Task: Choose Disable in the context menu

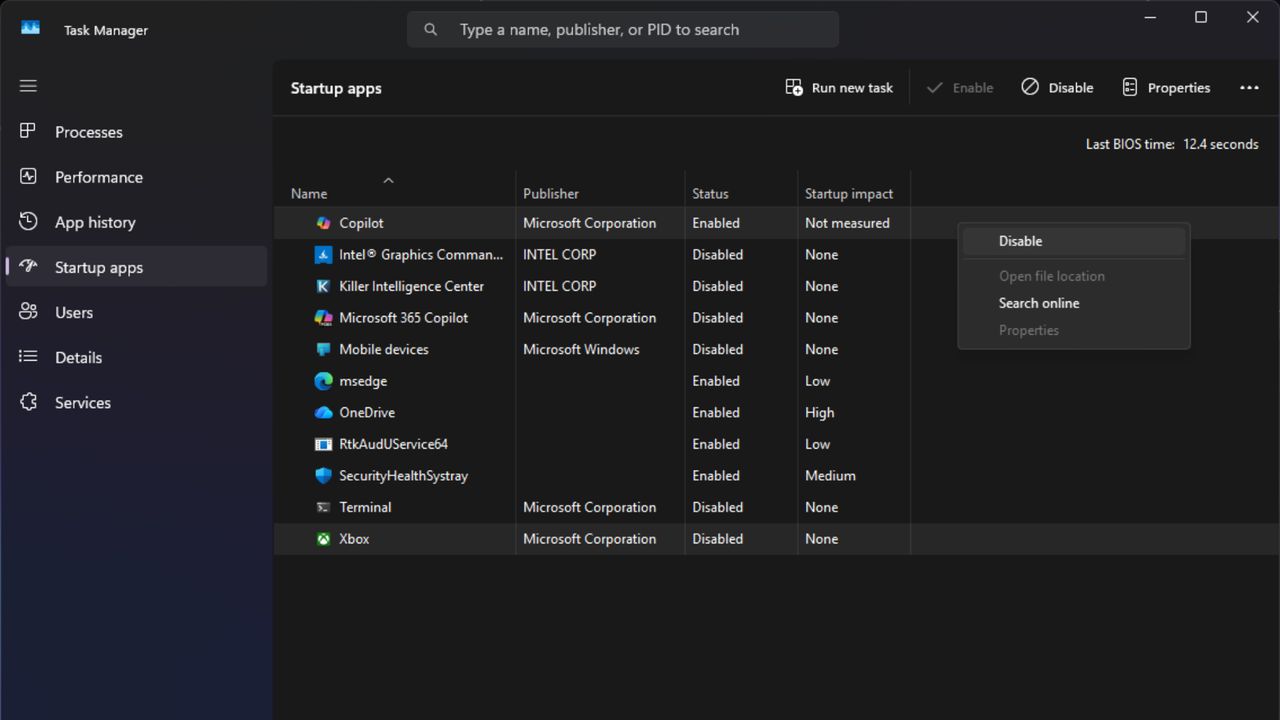Action: [1074, 241]
